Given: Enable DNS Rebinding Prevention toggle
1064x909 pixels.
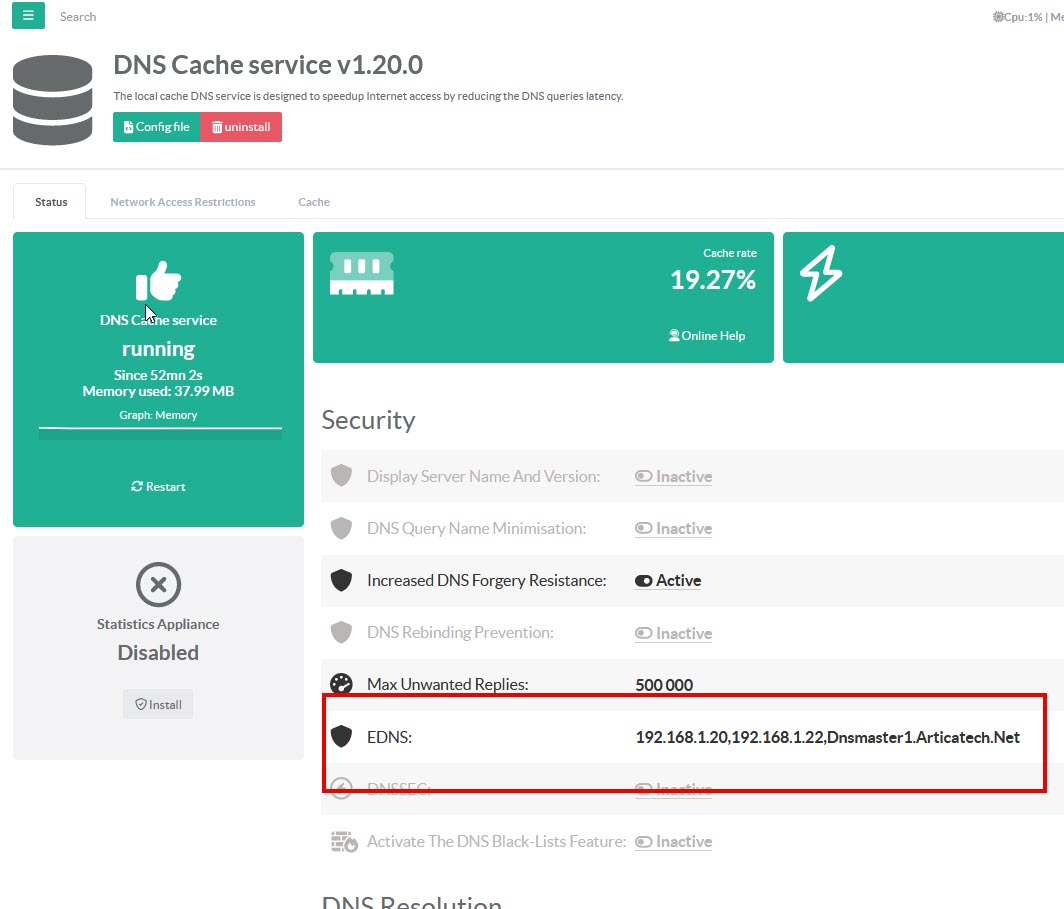Looking at the screenshot, I should 673,633.
